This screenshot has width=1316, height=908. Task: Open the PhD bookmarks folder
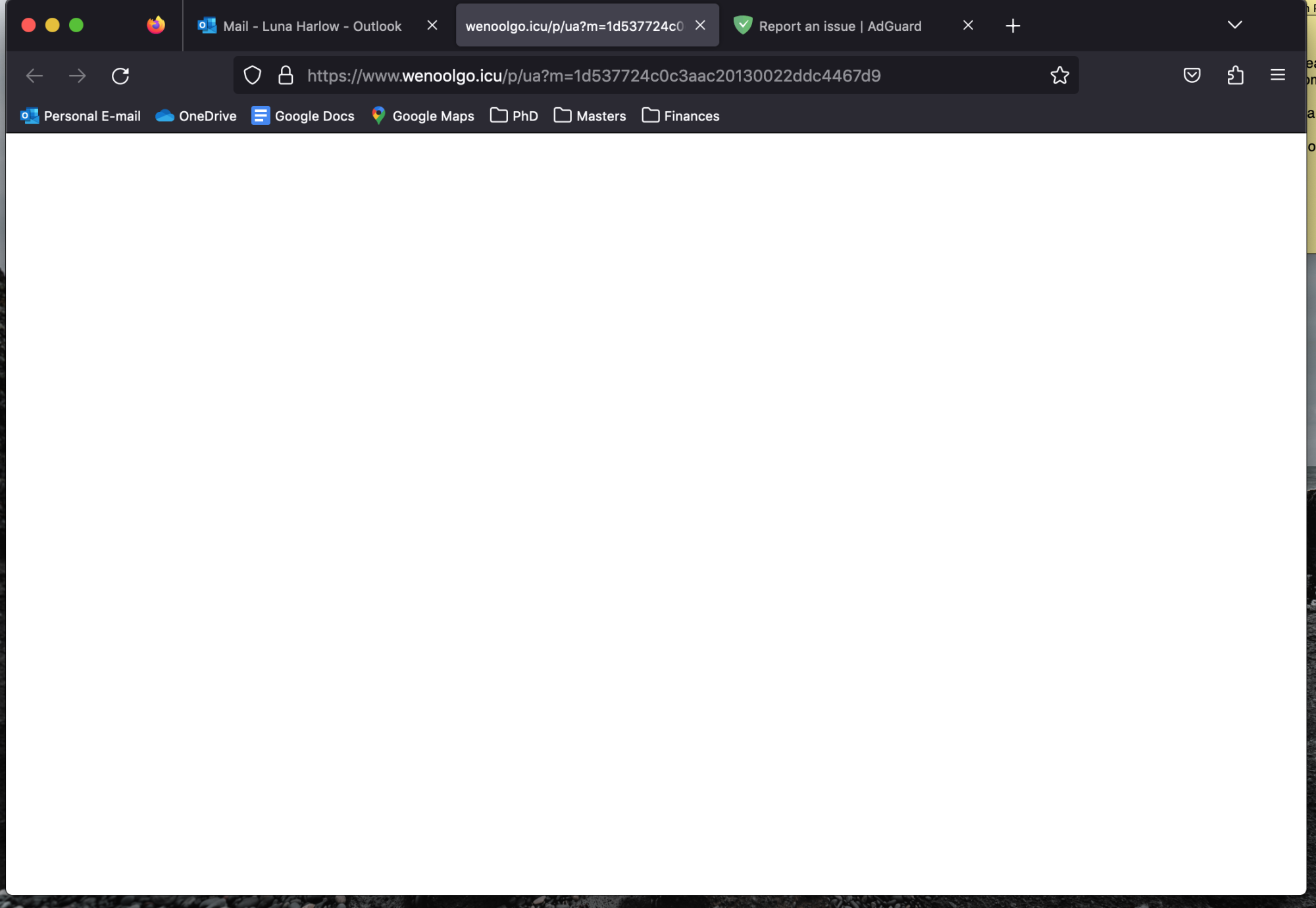tap(515, 116)
